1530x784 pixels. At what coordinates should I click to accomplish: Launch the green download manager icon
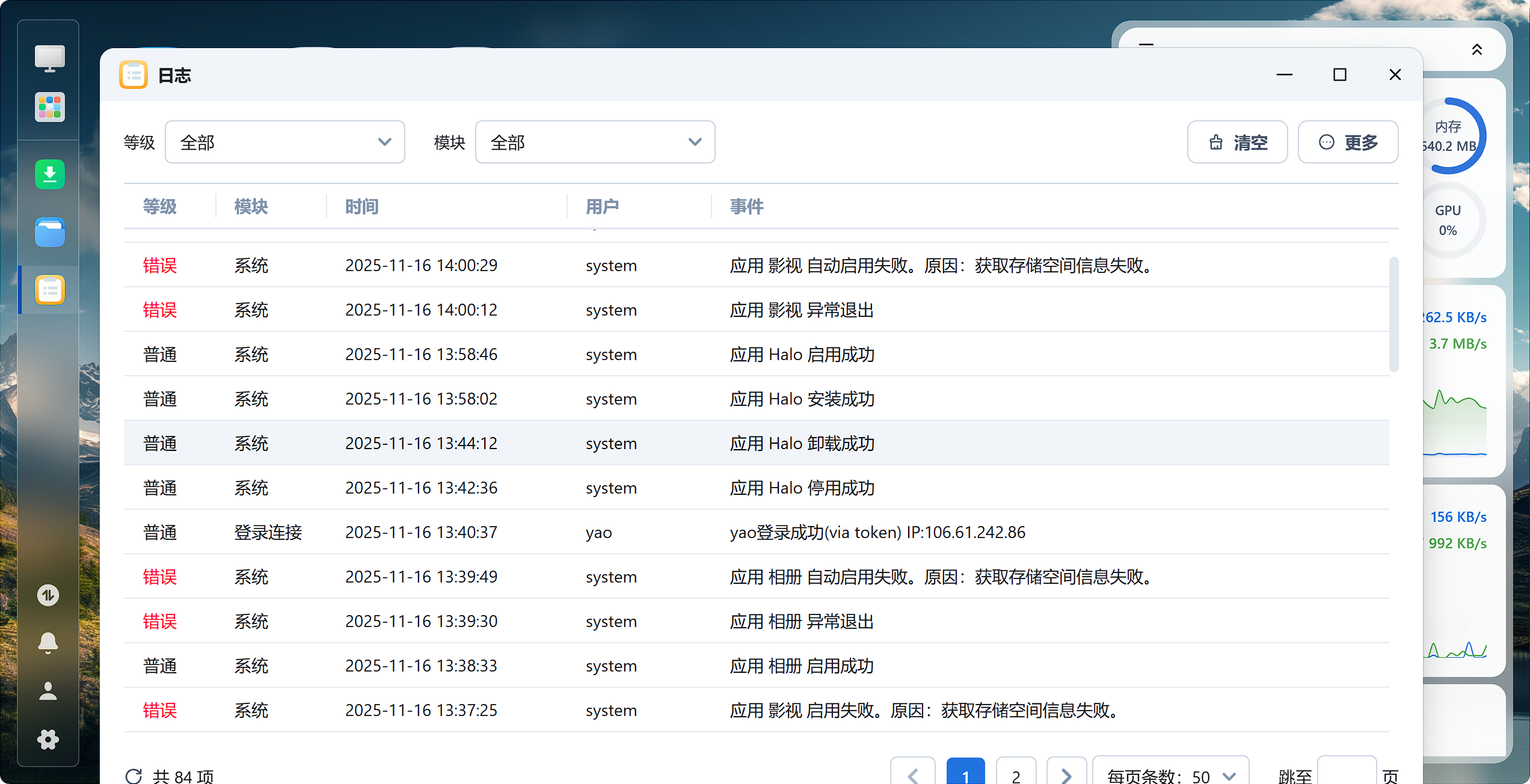point(49,174)
